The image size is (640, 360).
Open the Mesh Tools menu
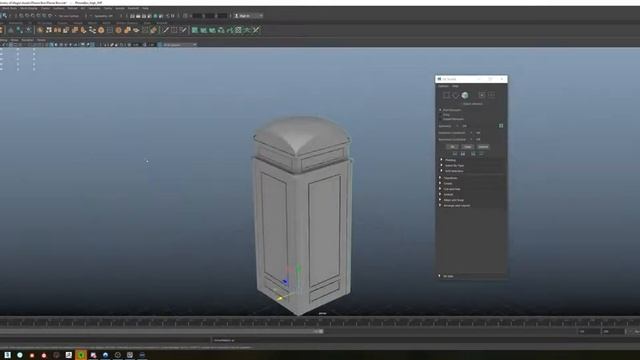point(10,8)
